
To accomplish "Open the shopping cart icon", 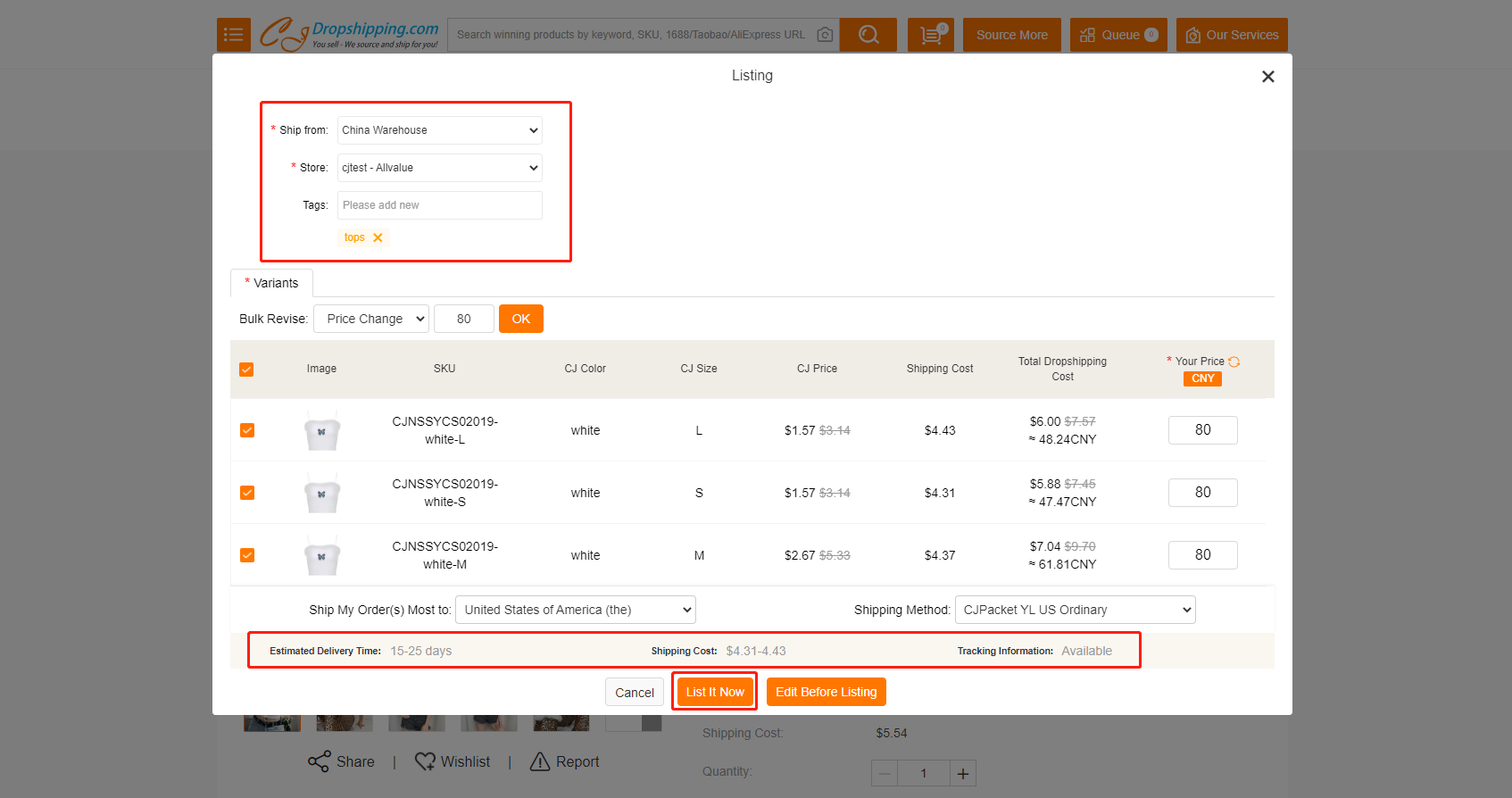I will 930,35.
